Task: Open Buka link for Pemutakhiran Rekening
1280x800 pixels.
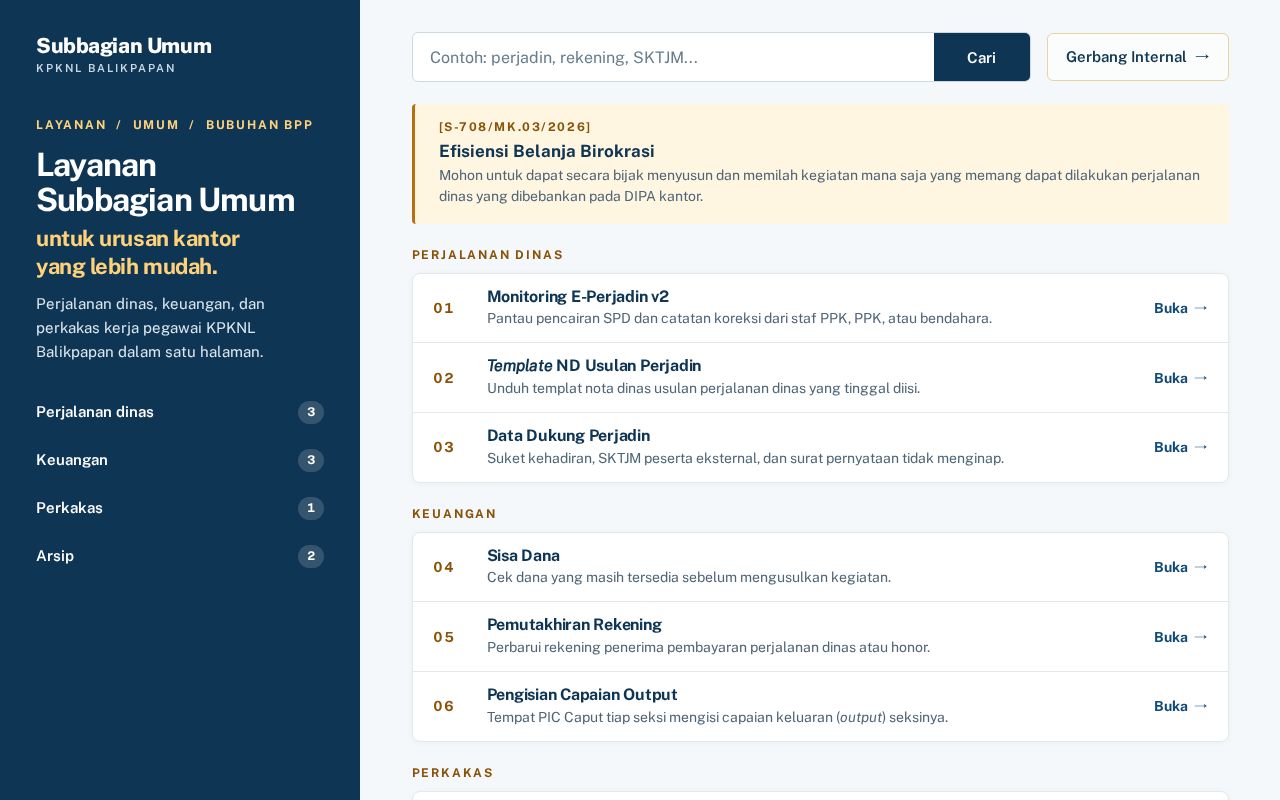Action: pyautogui.click(x=1181, y=637)
